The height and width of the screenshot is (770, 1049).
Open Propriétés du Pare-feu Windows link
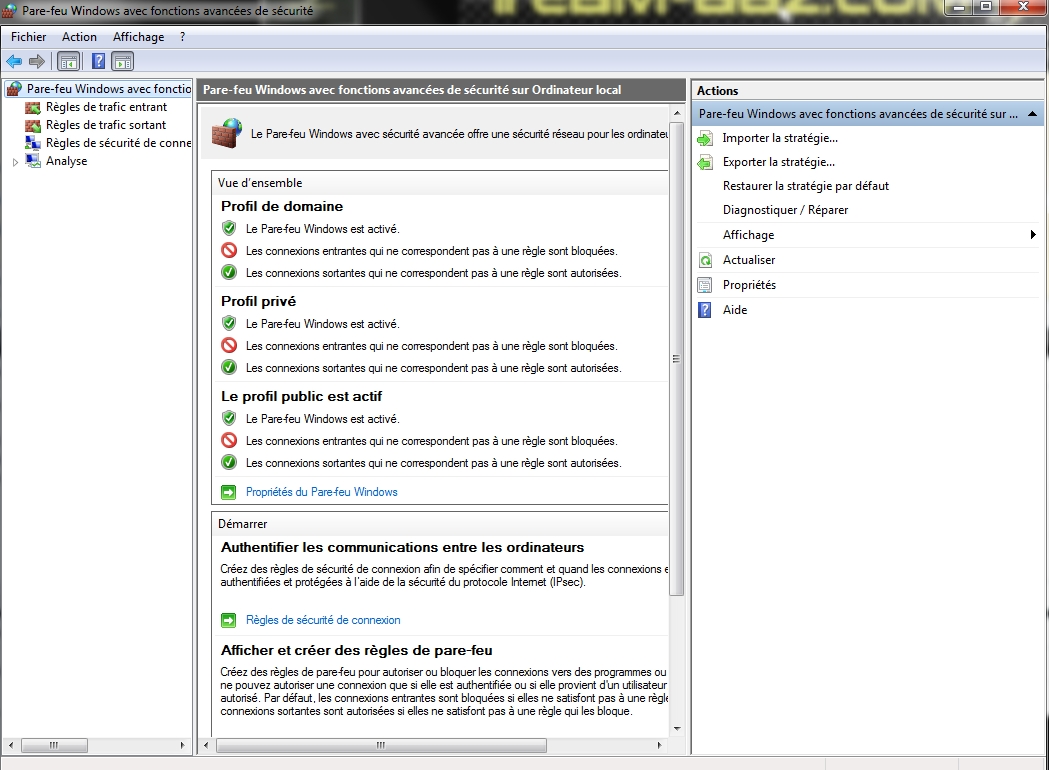tap(322, 492)
